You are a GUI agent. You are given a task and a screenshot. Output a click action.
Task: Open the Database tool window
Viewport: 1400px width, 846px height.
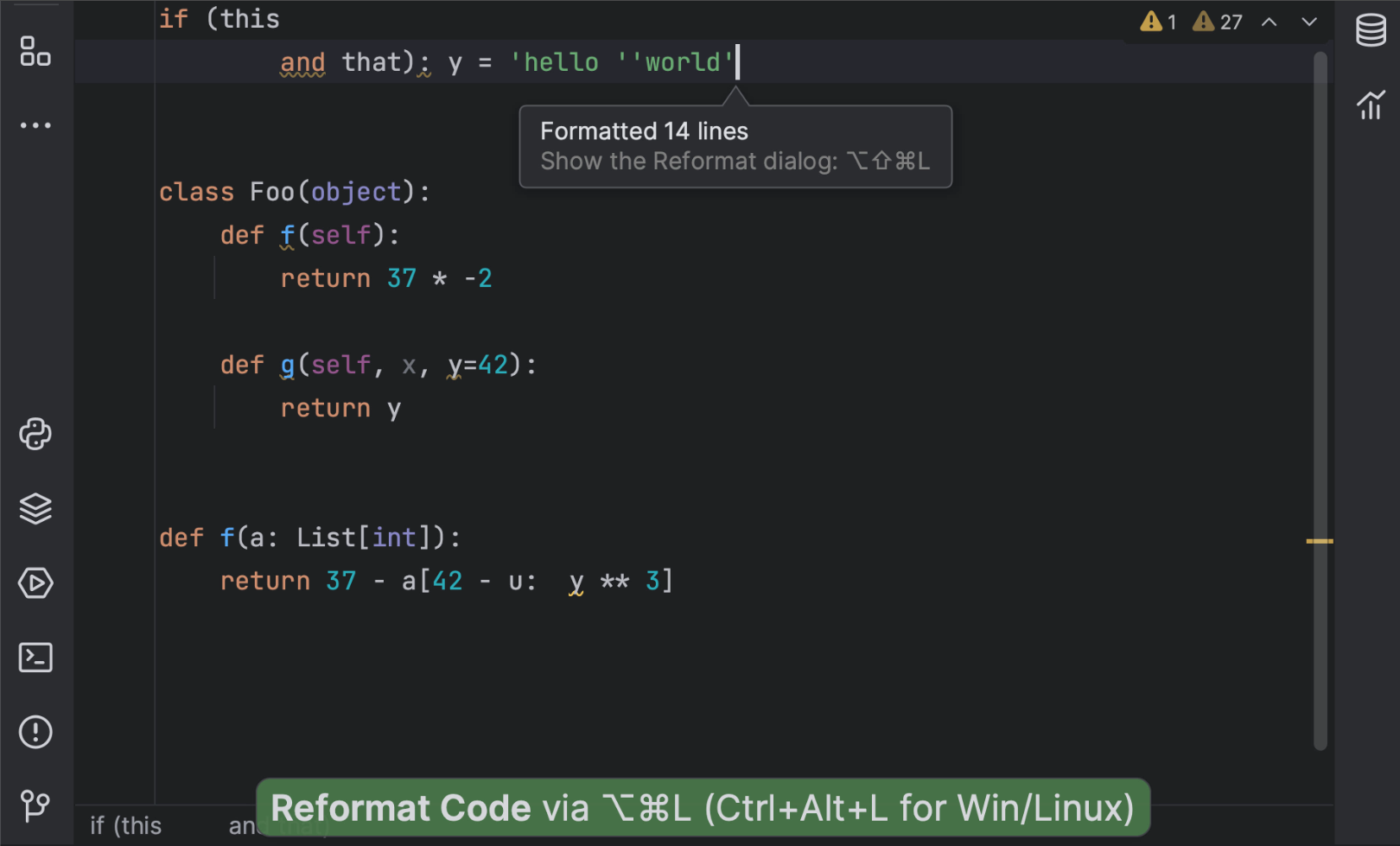[x=1371, y=30]
